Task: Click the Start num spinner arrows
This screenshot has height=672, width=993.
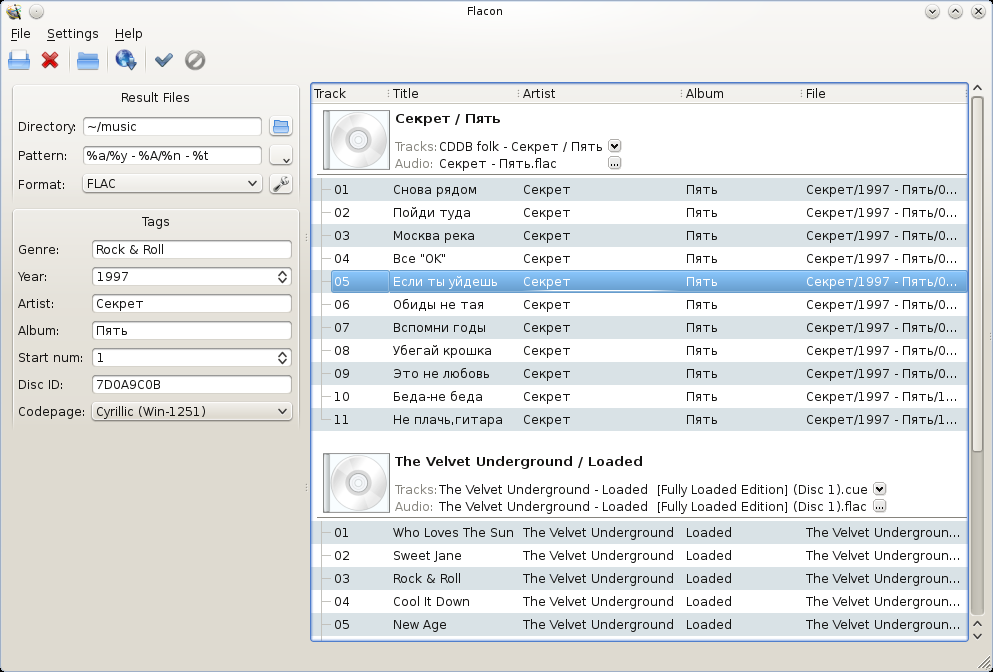Action: [282, 358]
